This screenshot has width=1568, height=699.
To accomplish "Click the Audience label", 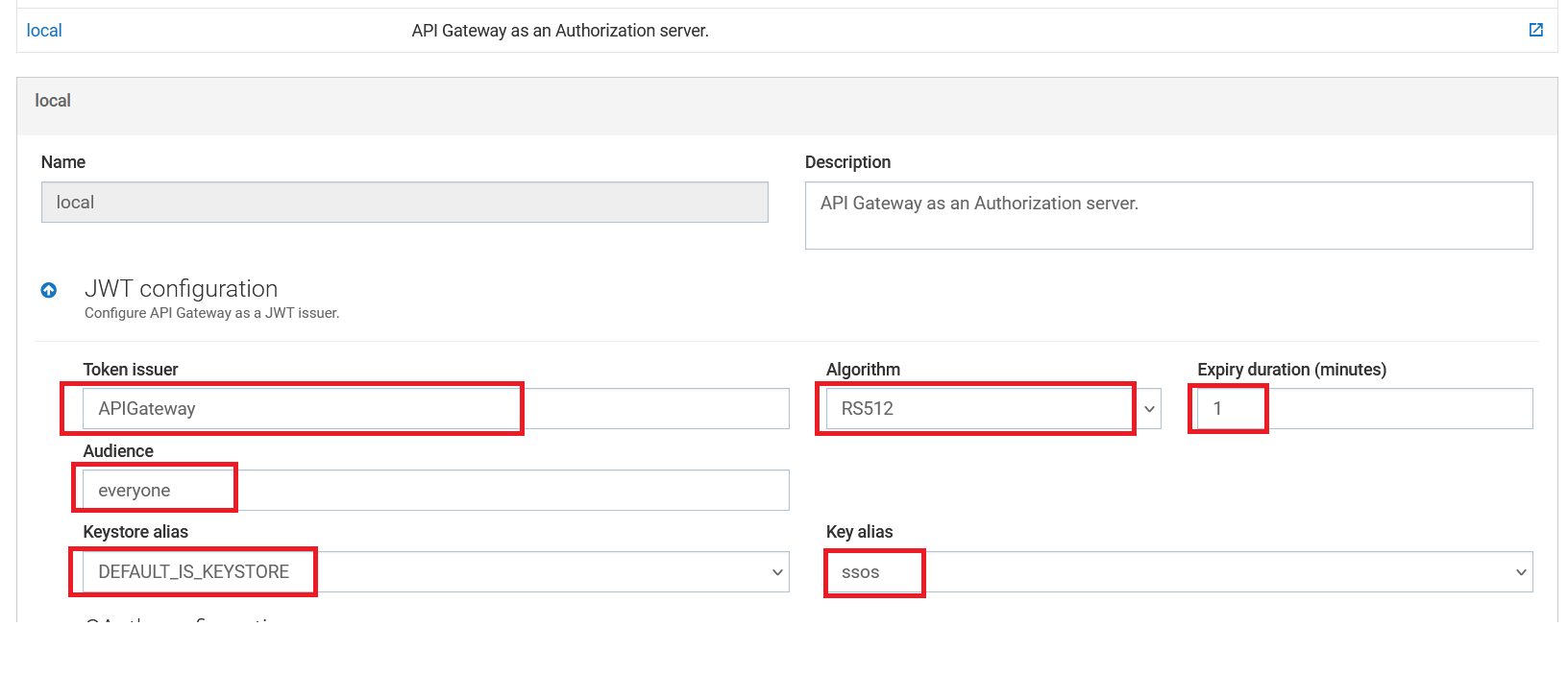I will (118, 451).
